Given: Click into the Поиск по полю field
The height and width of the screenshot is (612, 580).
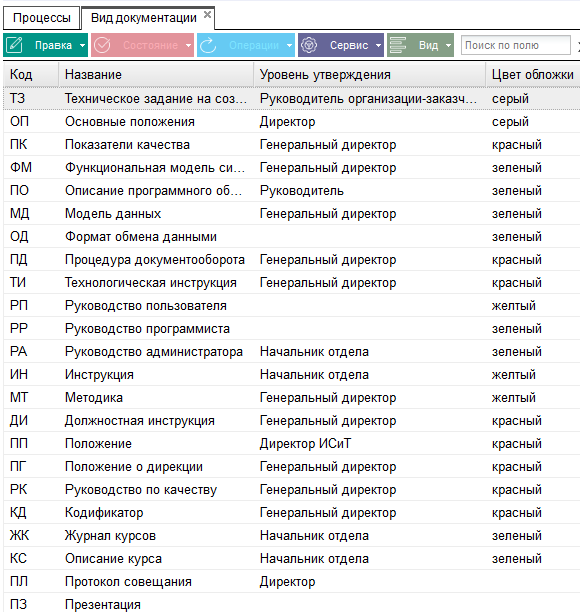Looking at the screenshot, I should tap(516, 45).
